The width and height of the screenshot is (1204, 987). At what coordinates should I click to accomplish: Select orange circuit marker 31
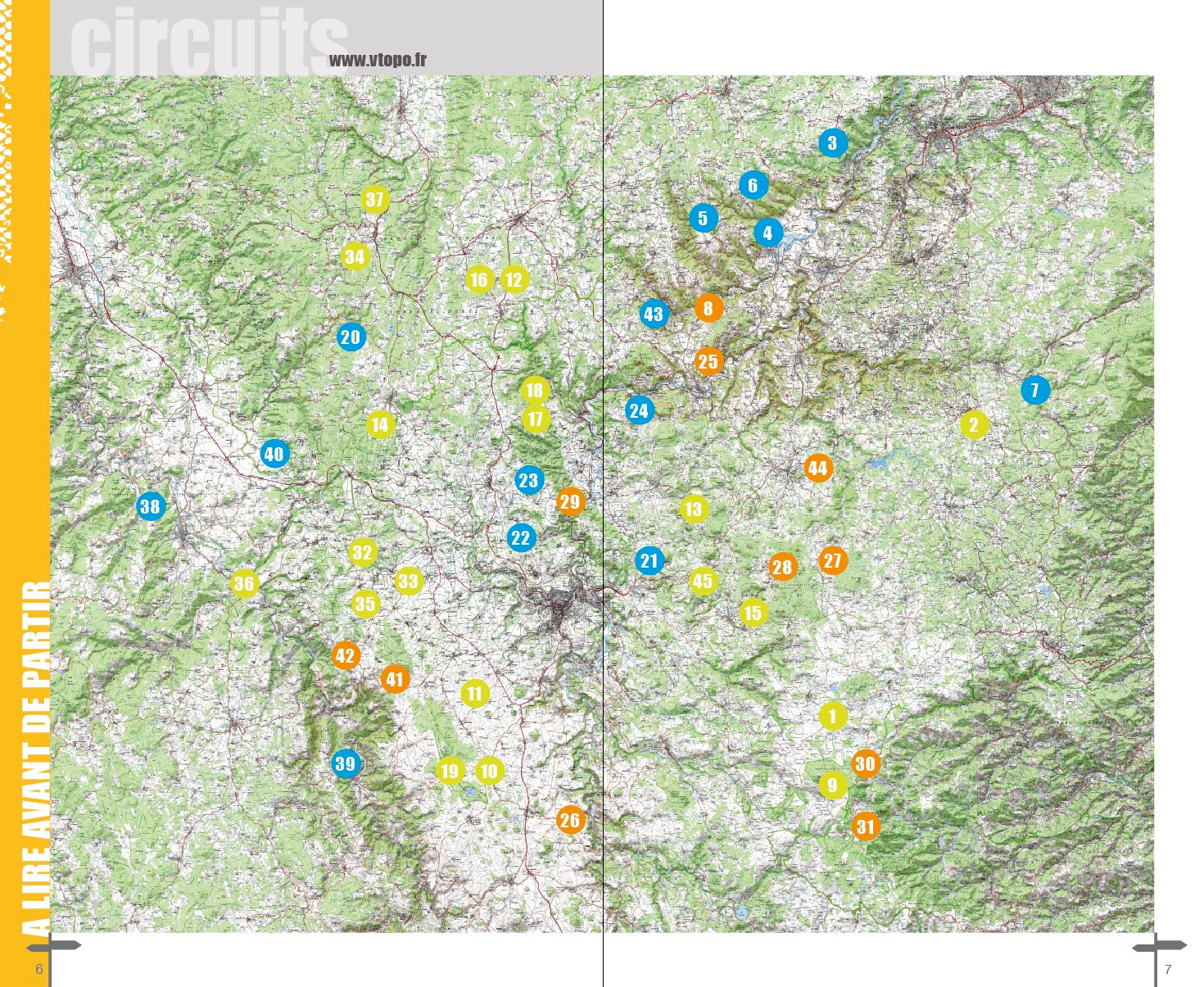click(866, 826)
